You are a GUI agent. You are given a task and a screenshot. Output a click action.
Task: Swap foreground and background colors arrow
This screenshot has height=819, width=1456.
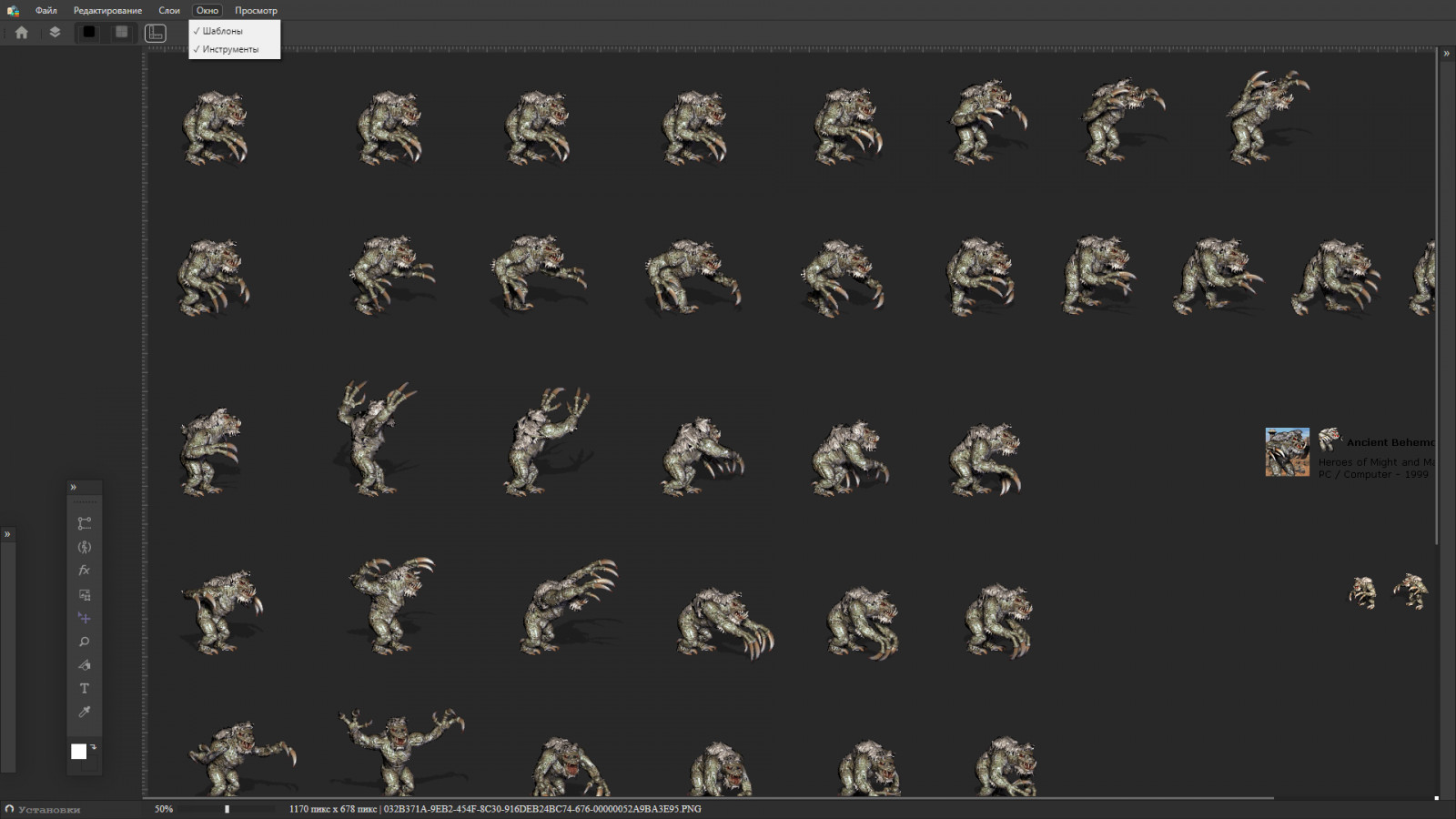(94, 747)
